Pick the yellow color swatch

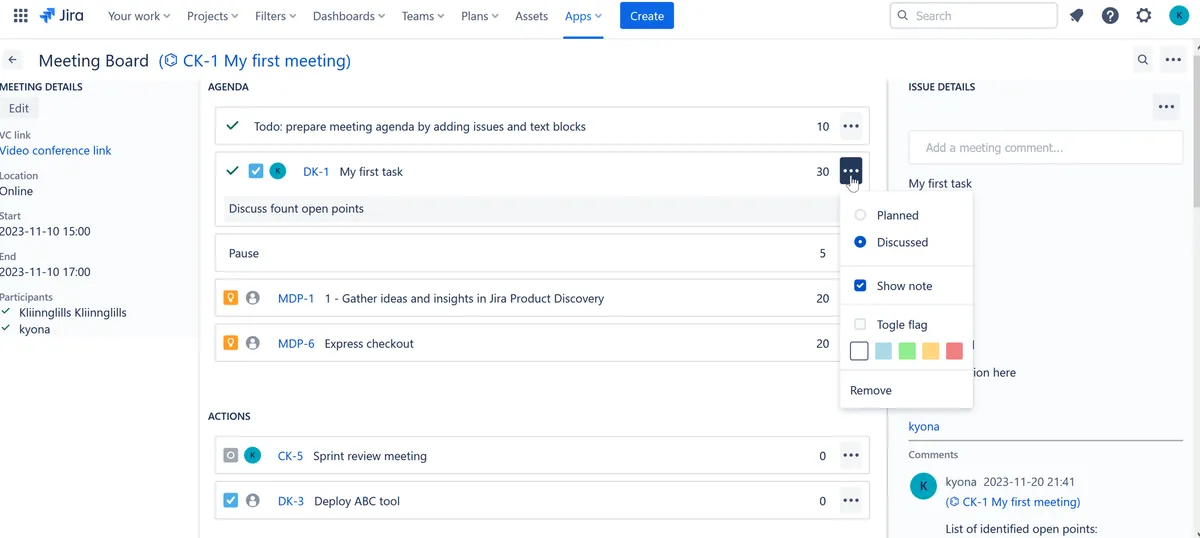931,351
